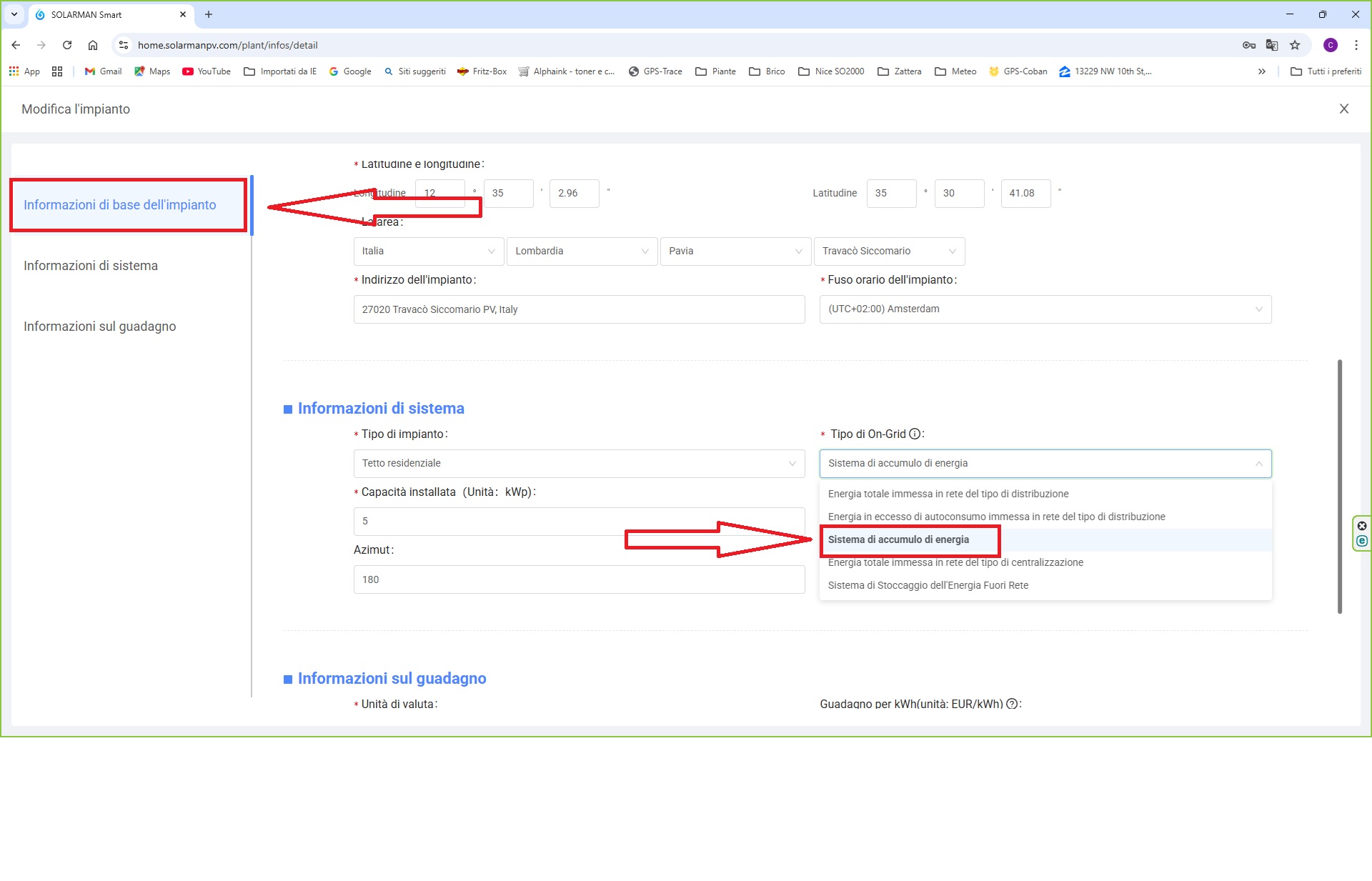This screenshot has height=881, width=1372.
Task: Open the 13229 NW 10th St bookmark
Action: pos(1105,71)
